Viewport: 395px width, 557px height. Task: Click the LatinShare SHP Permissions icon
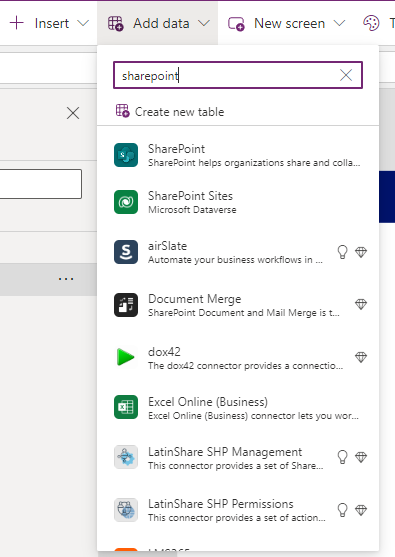pyautogui.click(x=126, y=510)
